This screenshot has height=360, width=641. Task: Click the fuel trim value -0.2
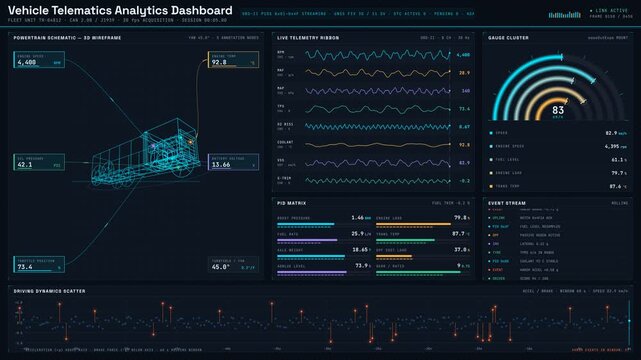click(464, 181)
